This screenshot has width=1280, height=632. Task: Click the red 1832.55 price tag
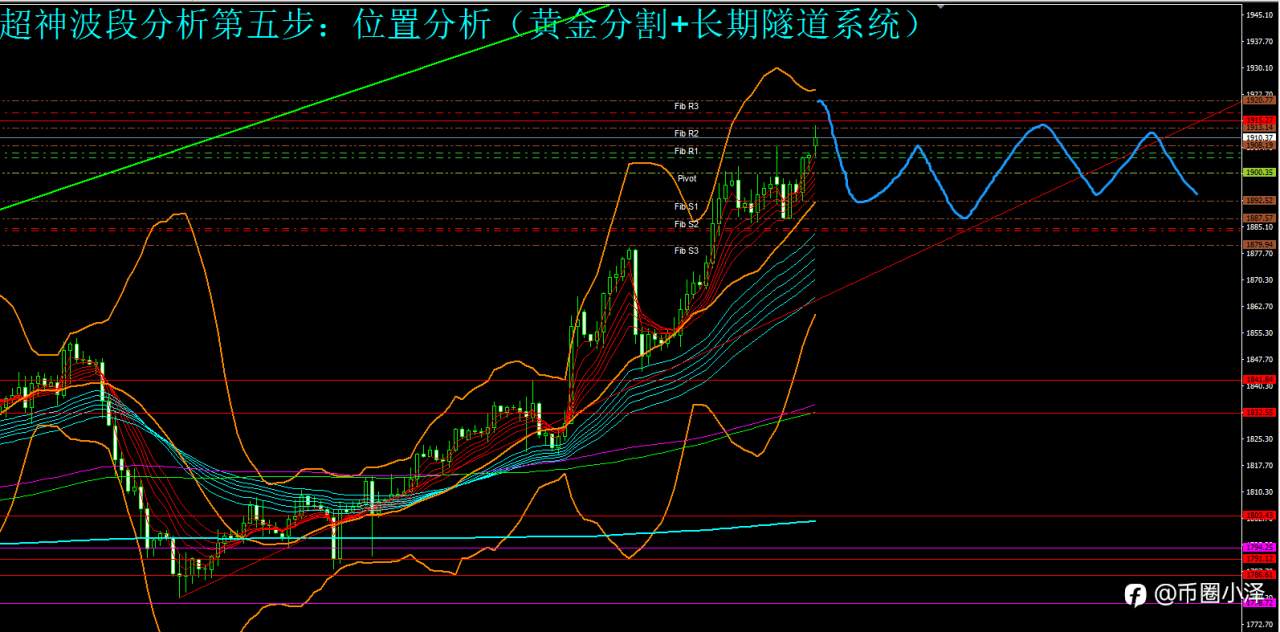[1259, 412]
